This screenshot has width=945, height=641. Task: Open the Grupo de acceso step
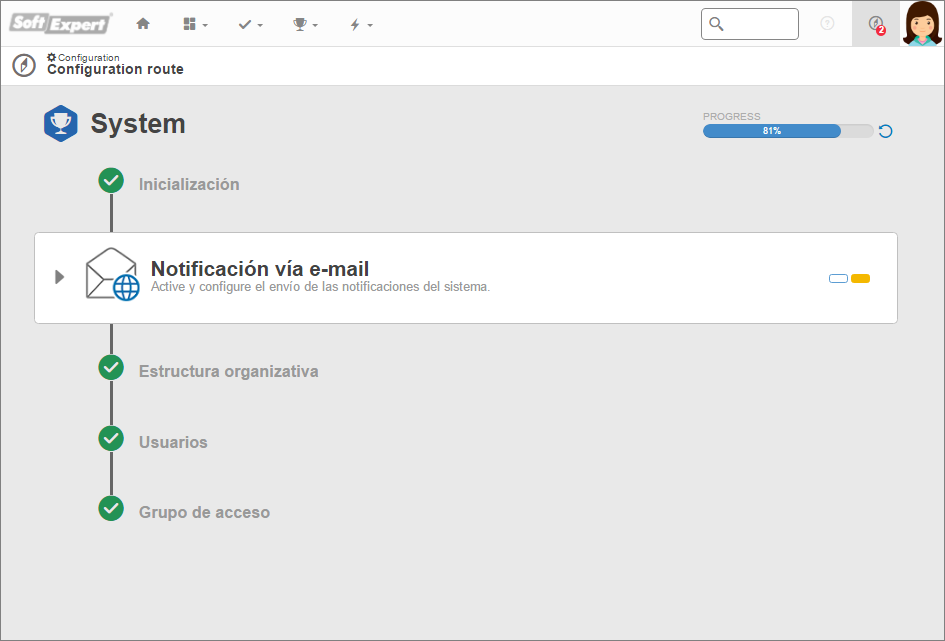point(204,513)
